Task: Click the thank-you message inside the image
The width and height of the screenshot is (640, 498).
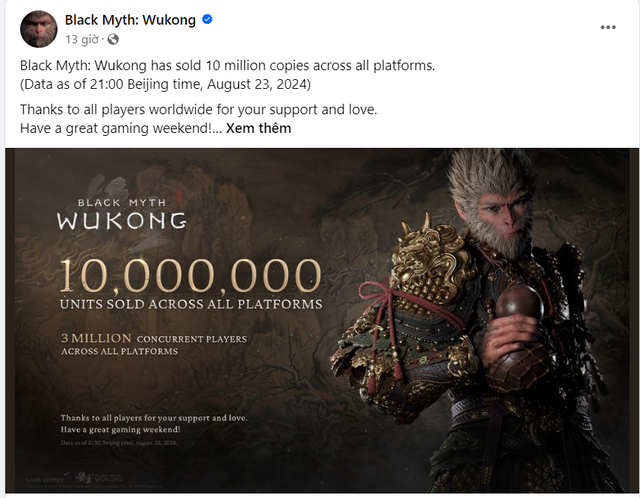Action: point(153,423)
